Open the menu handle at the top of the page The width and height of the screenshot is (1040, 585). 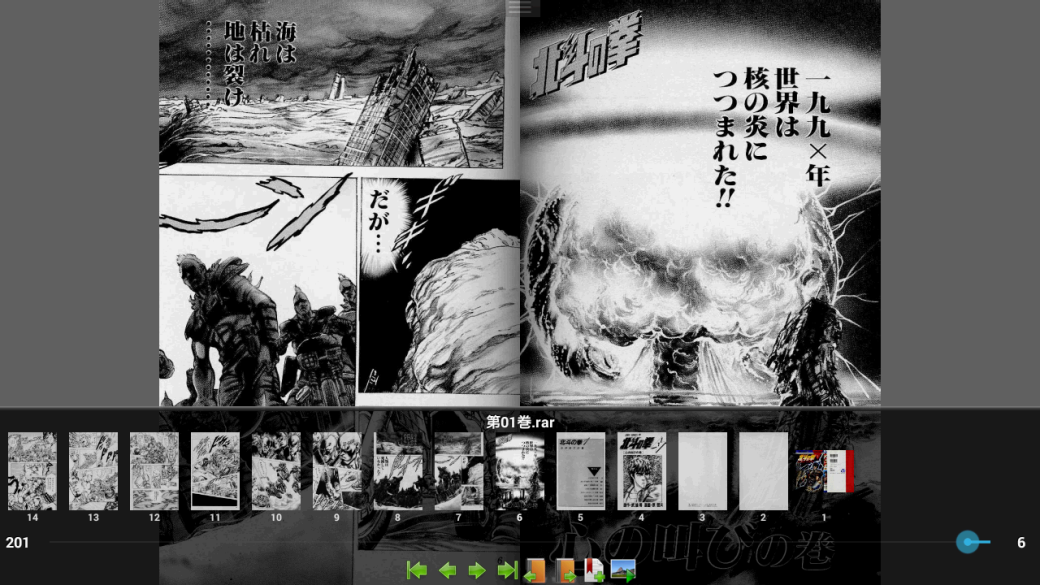click(520, 7)
